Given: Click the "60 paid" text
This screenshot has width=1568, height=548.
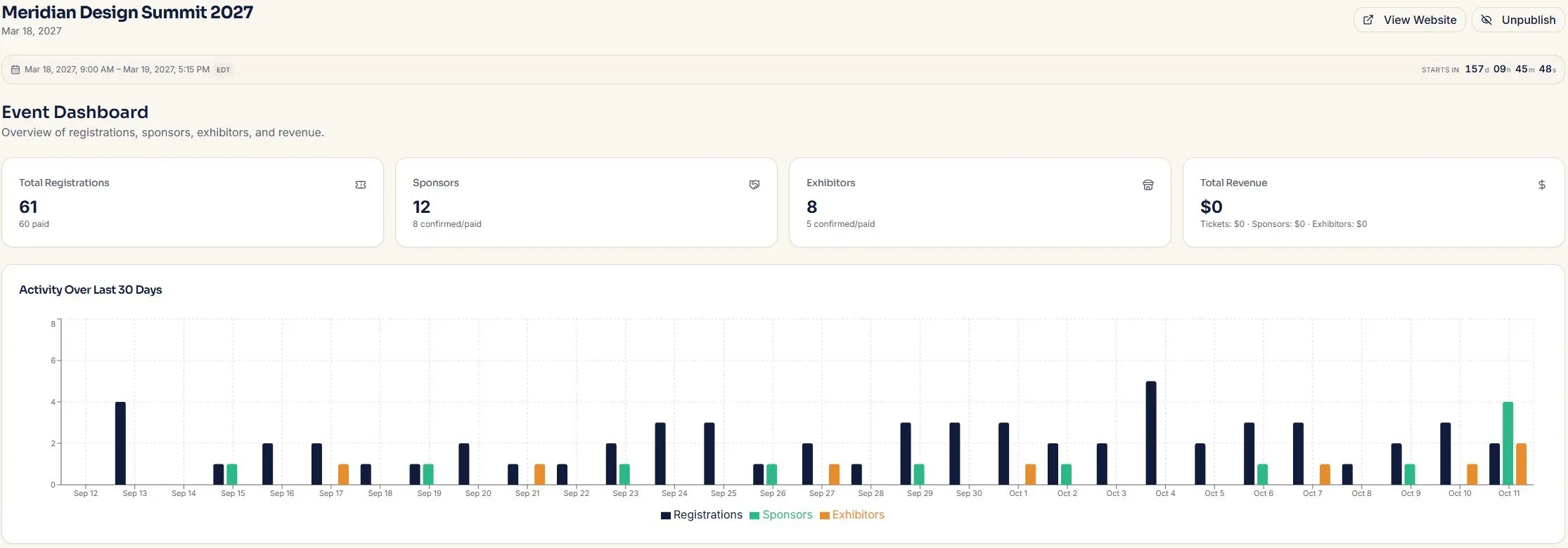Looking at the screenshot, I should [34, 224].
